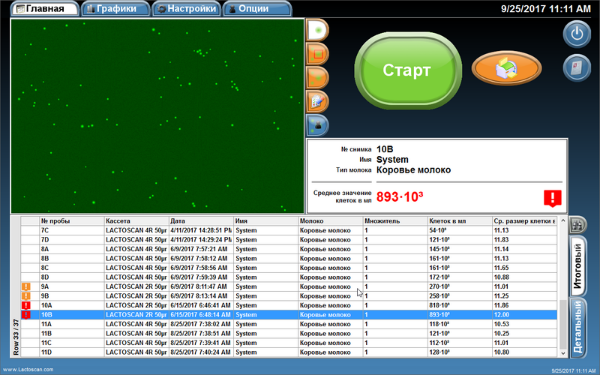
Task: Click the printer icon button
Action: [x=507, y=68]
